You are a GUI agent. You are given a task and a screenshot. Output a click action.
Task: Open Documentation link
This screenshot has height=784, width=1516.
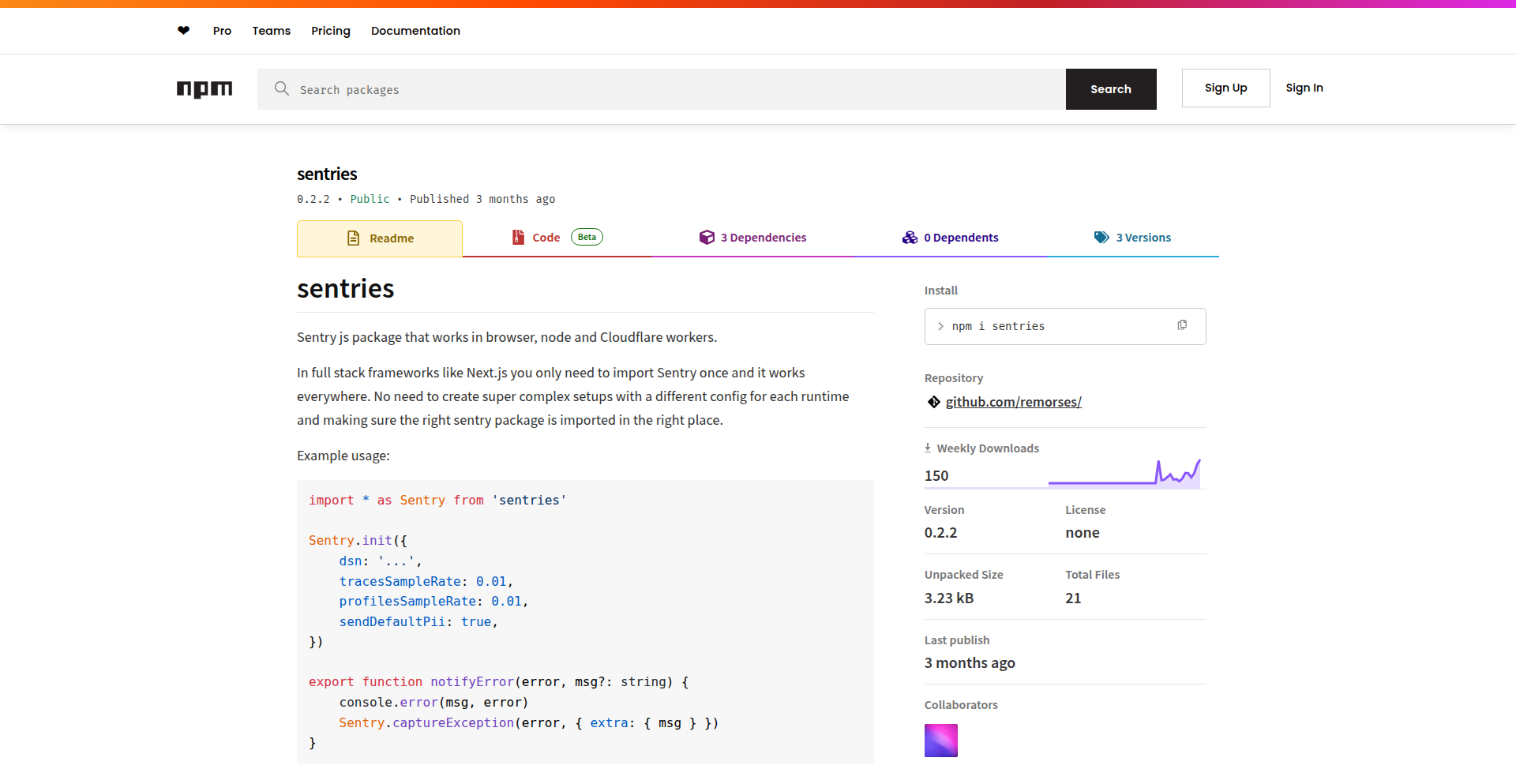coord(415,31)
